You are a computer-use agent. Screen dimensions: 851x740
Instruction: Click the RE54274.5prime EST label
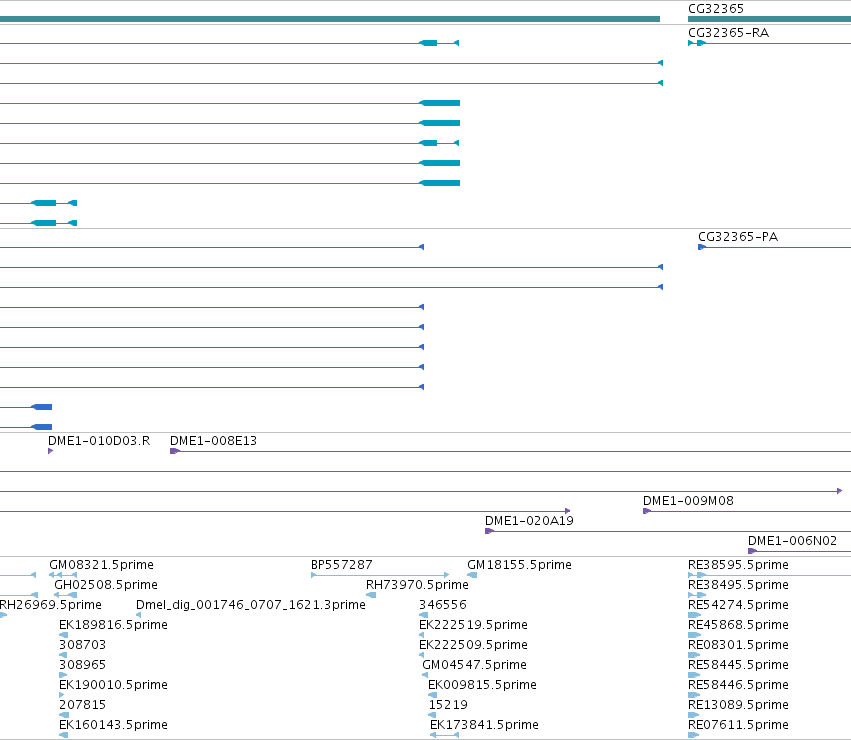(x=738, y=605)
